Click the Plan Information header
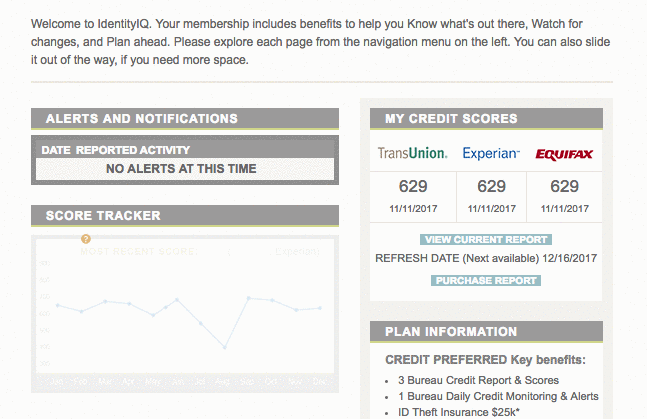 pos(486,332)
